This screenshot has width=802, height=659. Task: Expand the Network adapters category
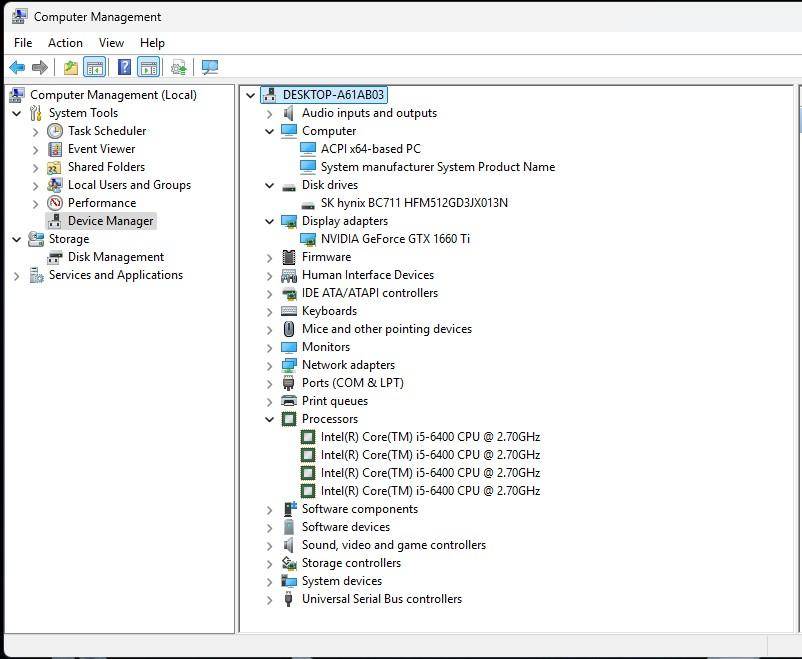pos(269,365)
